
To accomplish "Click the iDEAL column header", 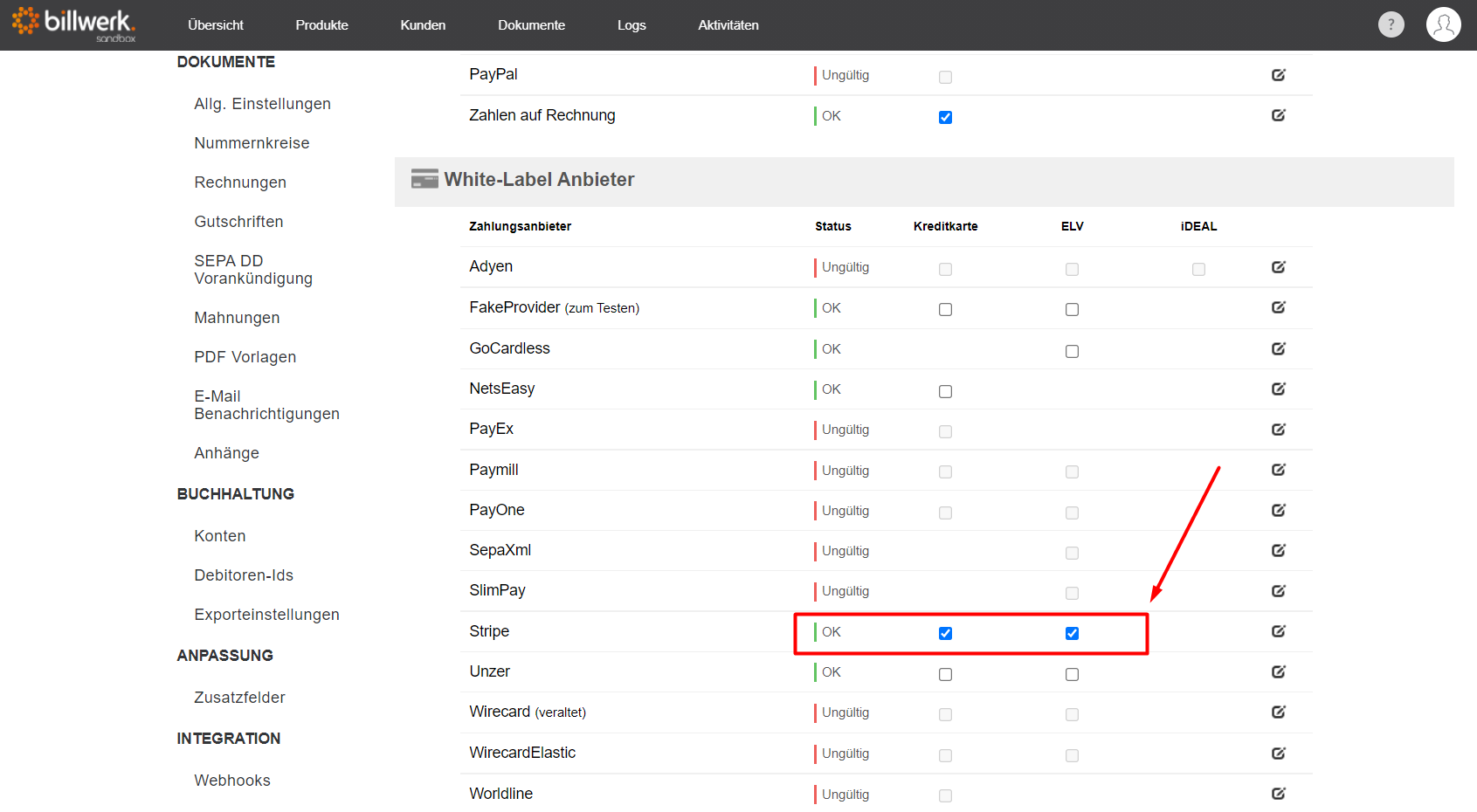I will (1198, 226).
